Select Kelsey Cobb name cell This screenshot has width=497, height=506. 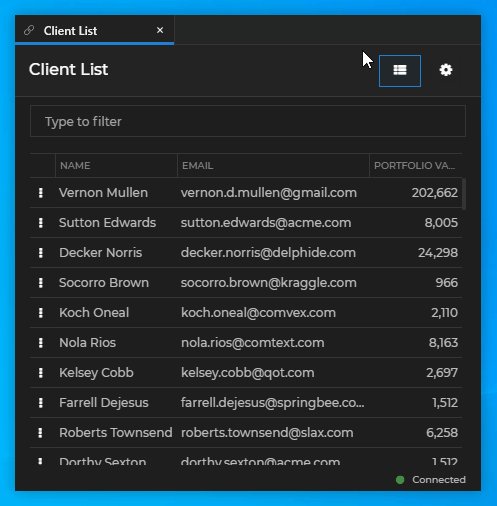point(96,373)
